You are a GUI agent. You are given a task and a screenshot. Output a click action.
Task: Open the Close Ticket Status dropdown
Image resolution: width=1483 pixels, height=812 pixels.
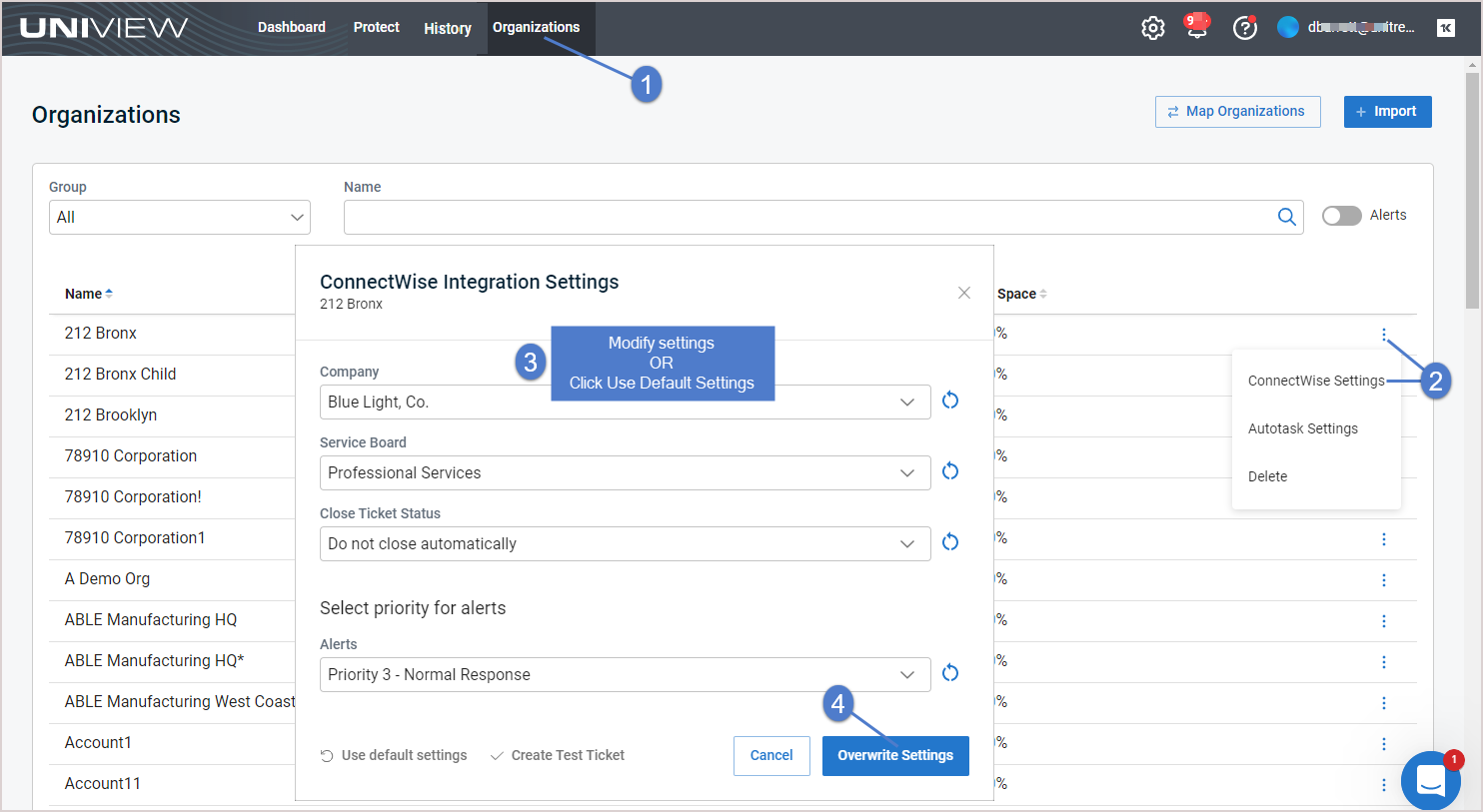tap(626, 543)
